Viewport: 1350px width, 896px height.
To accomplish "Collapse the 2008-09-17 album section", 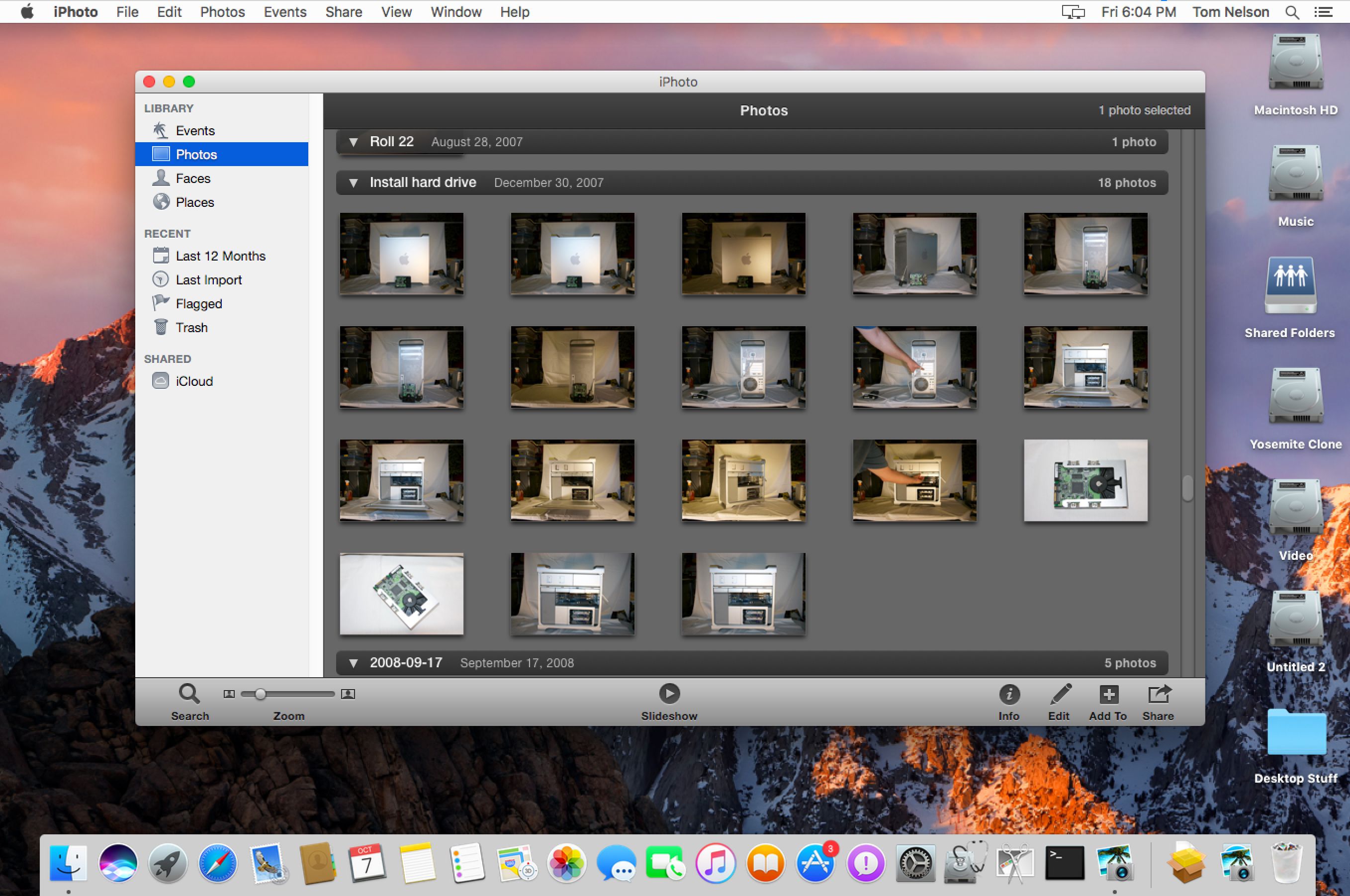I will pos(353,663).
